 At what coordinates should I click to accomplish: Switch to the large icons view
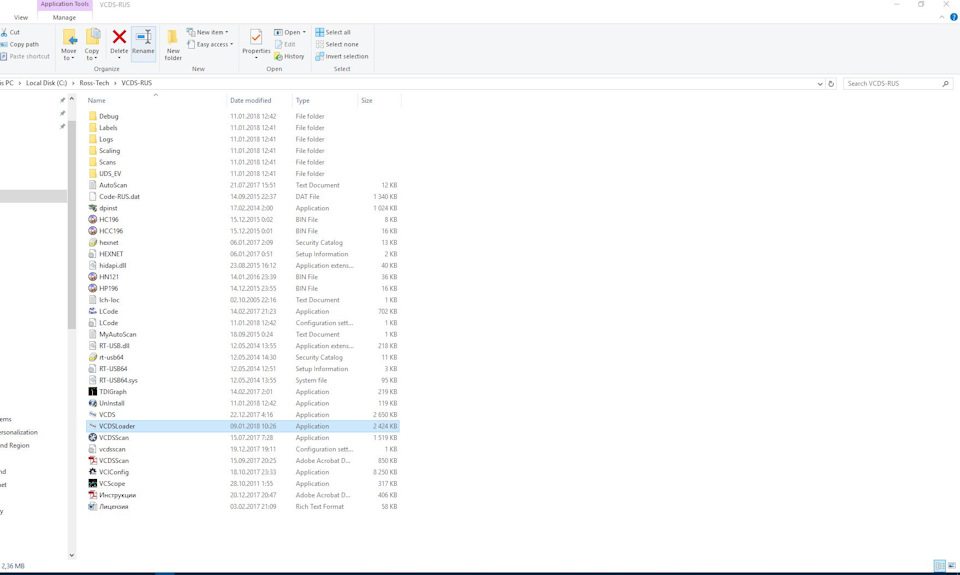tap(952, 566)
